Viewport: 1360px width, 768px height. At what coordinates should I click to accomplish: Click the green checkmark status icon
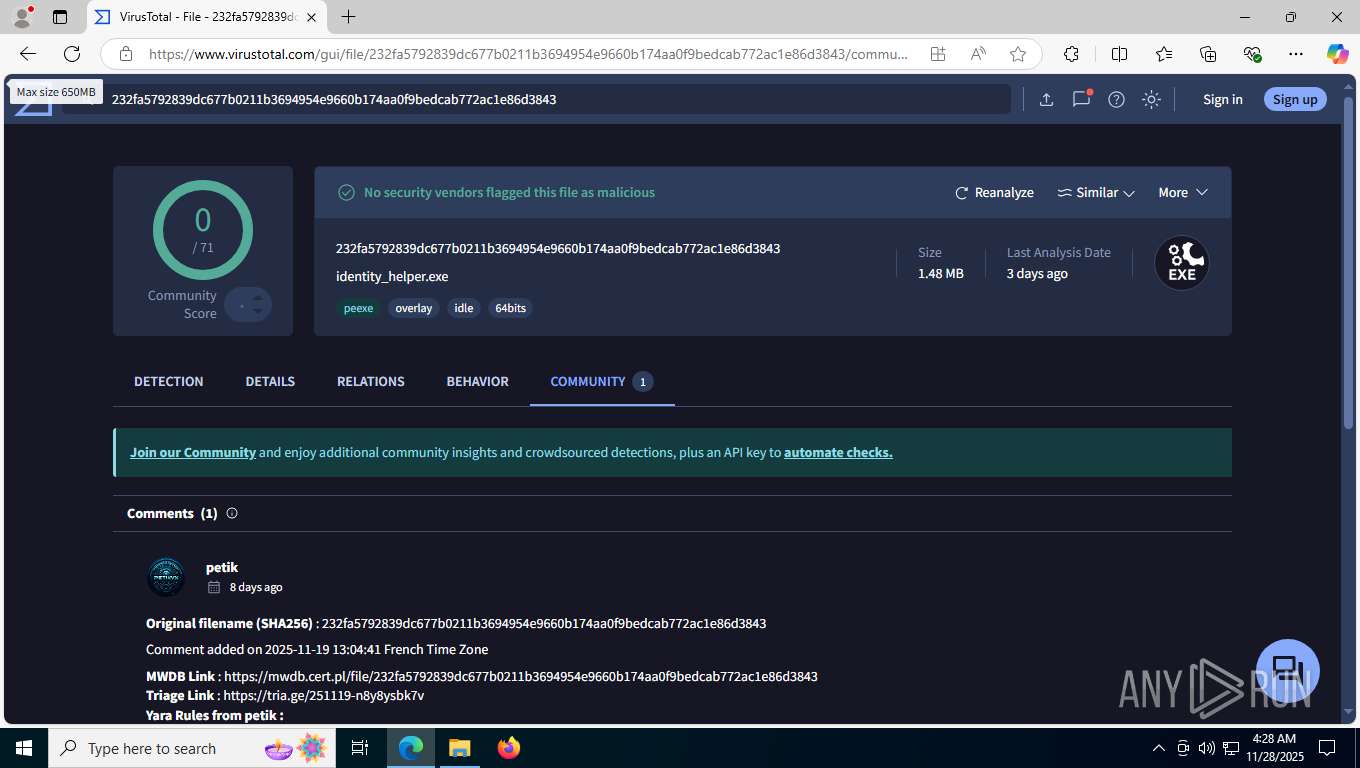tap(346, 192)
